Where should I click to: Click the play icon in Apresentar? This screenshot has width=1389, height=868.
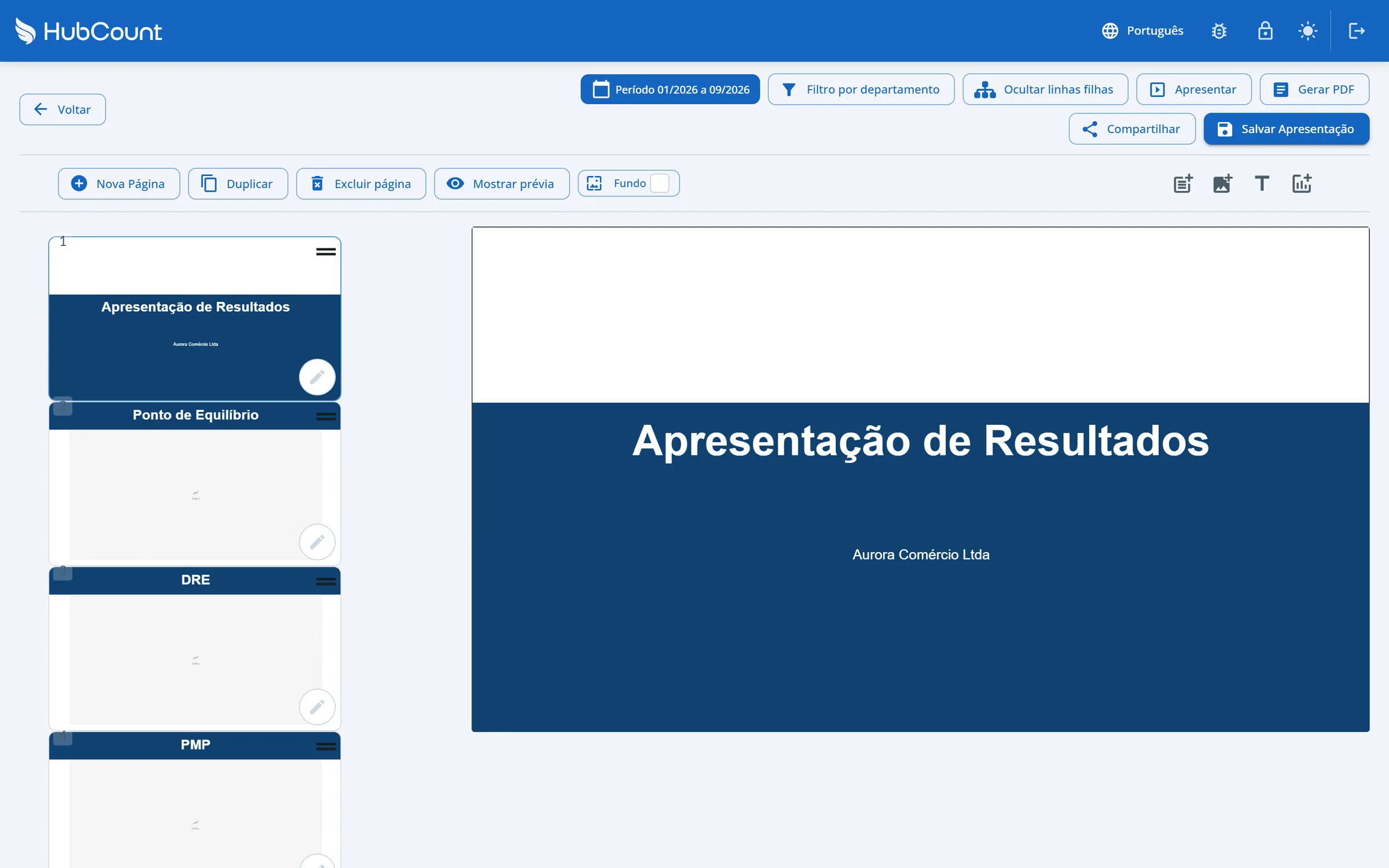coord(1157,90)
